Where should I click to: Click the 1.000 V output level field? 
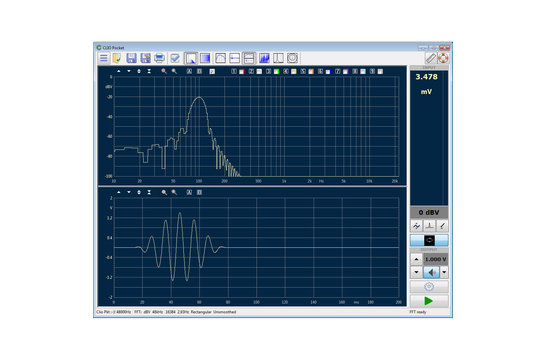(x=436, y=259)
